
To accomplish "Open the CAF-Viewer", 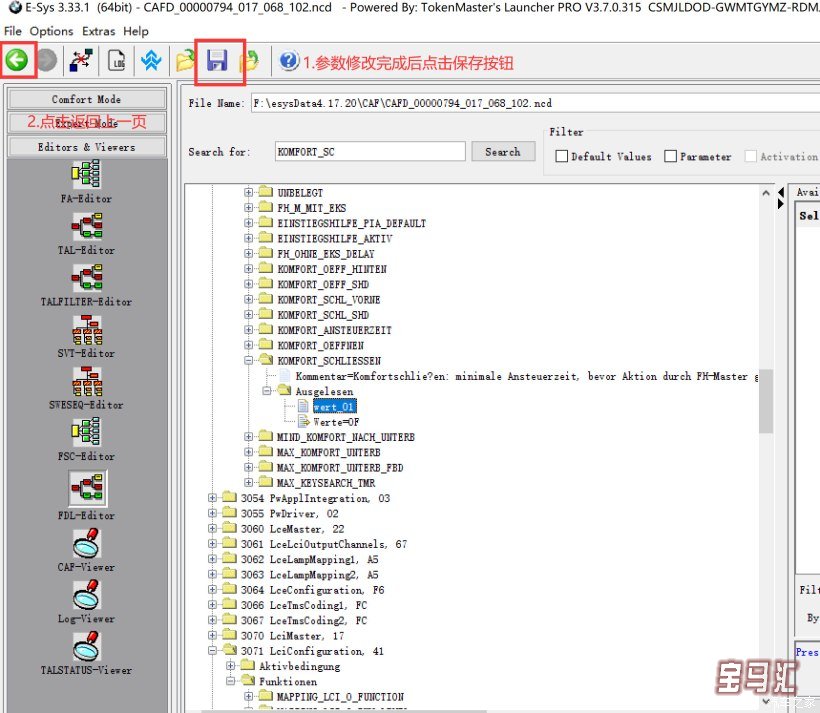I will coord(86,550).
